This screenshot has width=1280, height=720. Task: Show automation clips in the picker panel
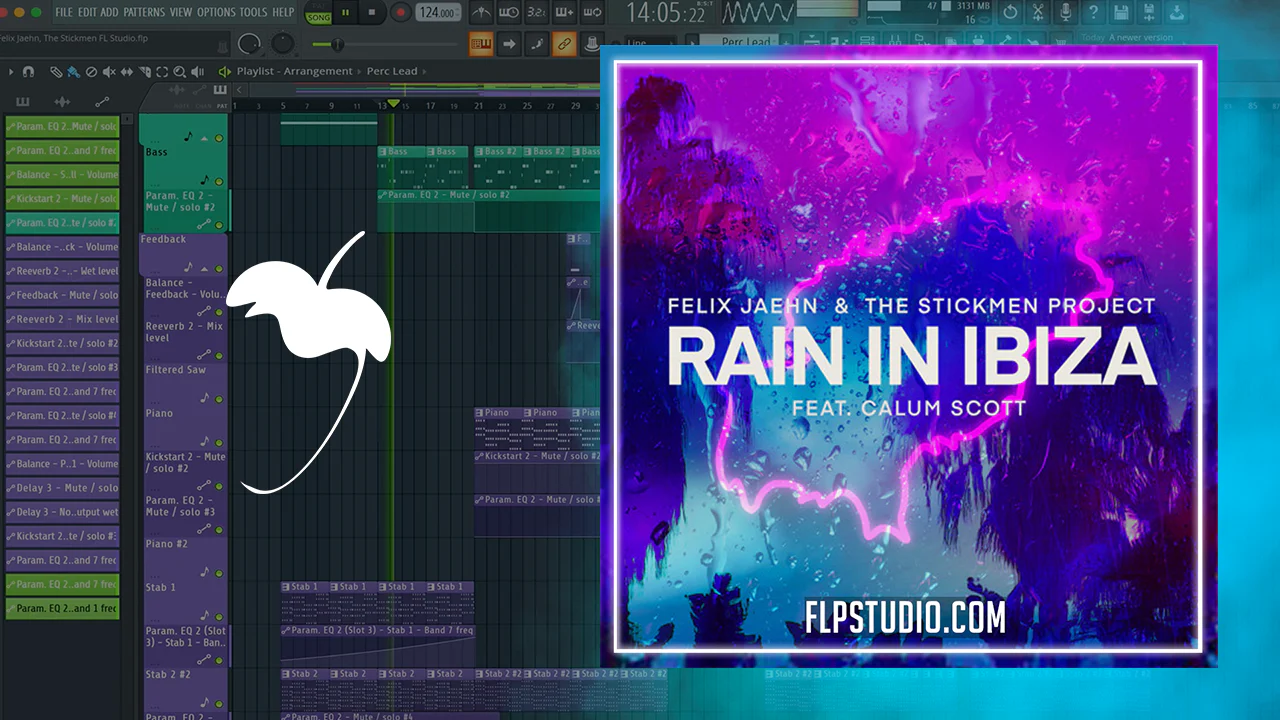click(x=102, y=102)
